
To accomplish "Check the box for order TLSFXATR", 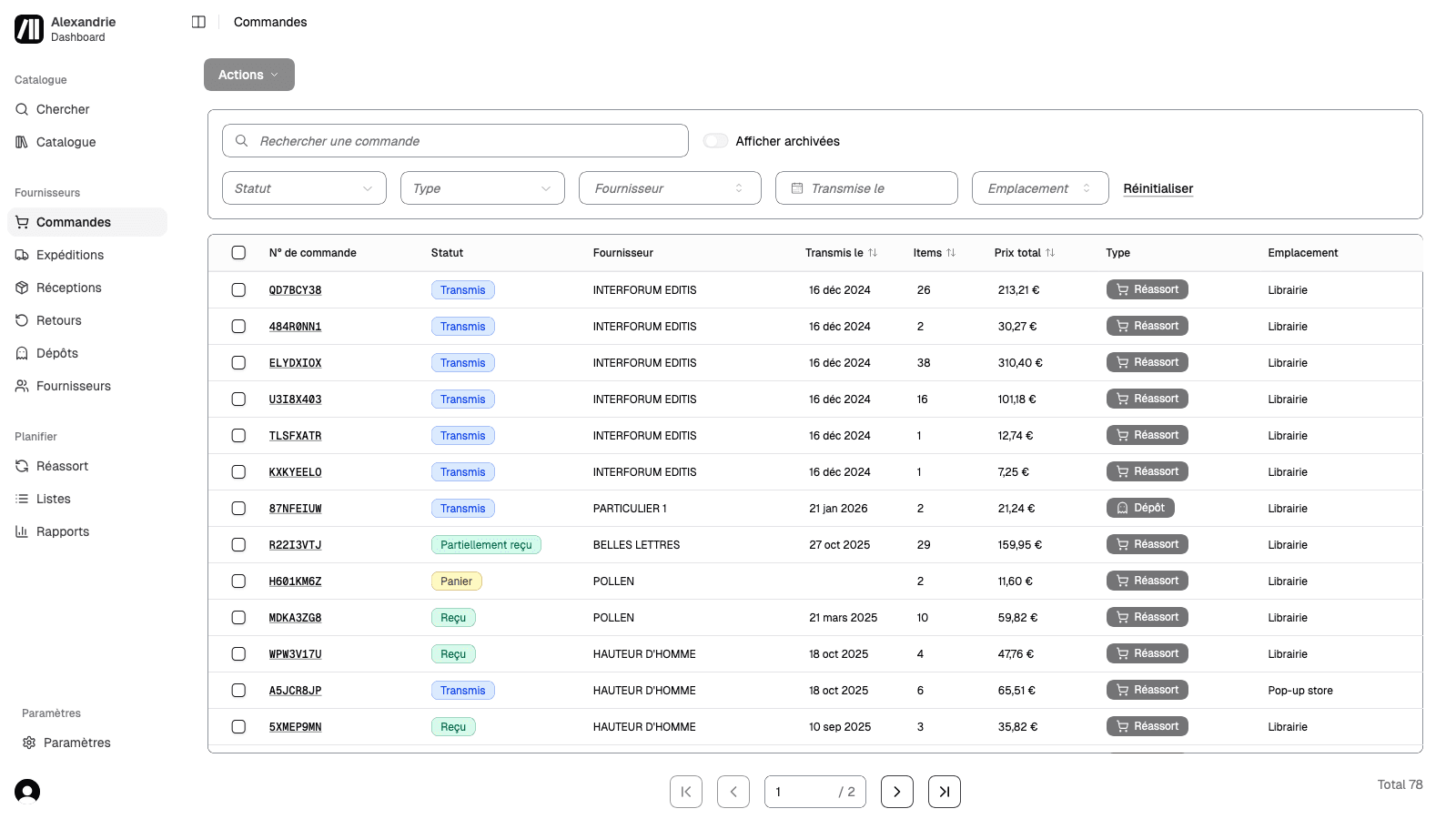I will click(x=238, y=435).
